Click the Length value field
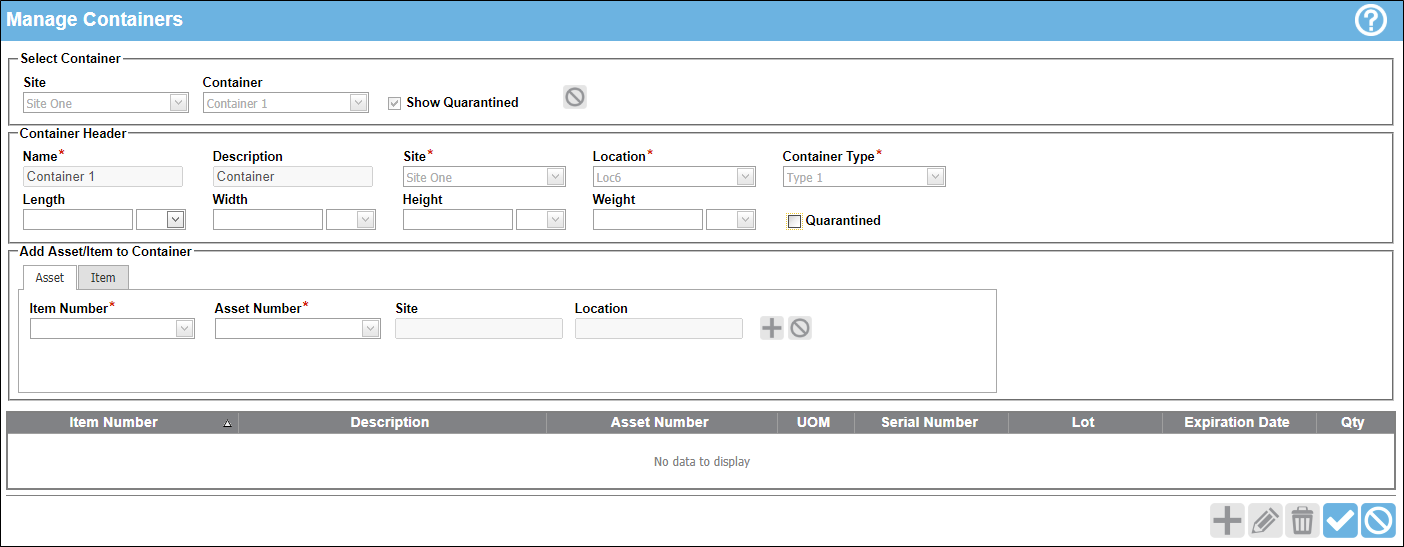 [78, 220]
